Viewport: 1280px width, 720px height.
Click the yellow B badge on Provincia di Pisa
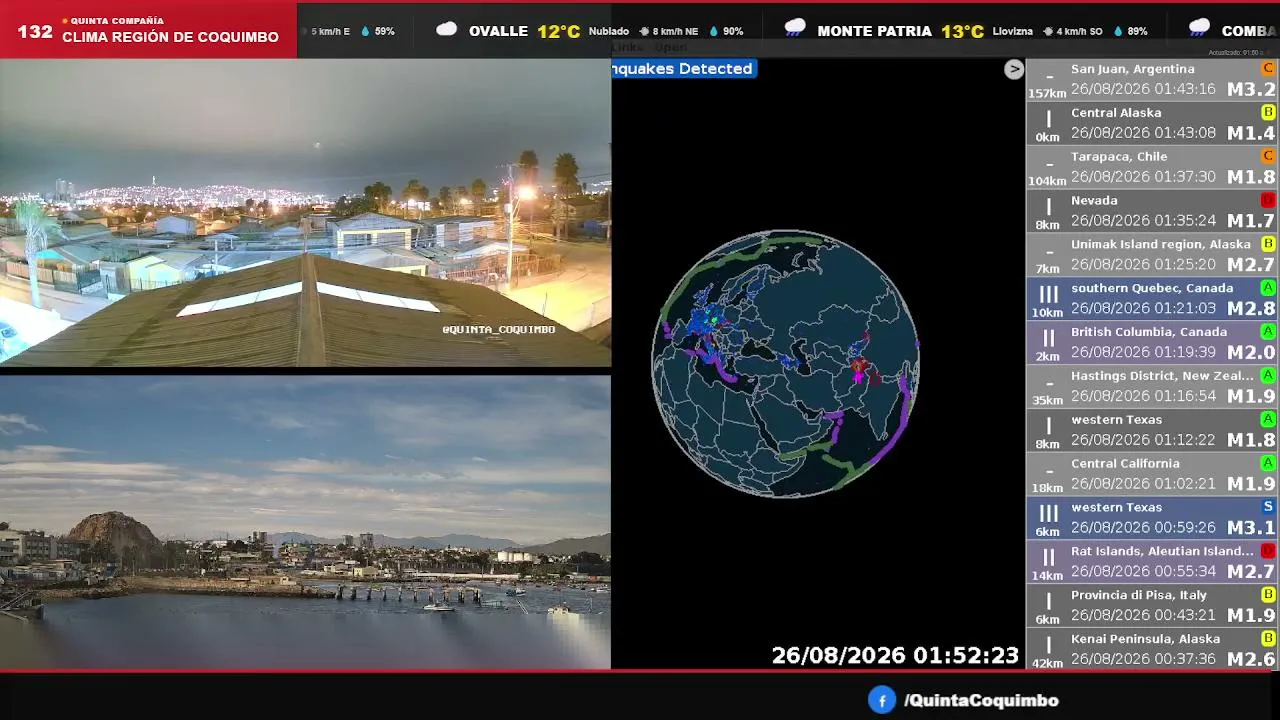tap(1268, 595)
